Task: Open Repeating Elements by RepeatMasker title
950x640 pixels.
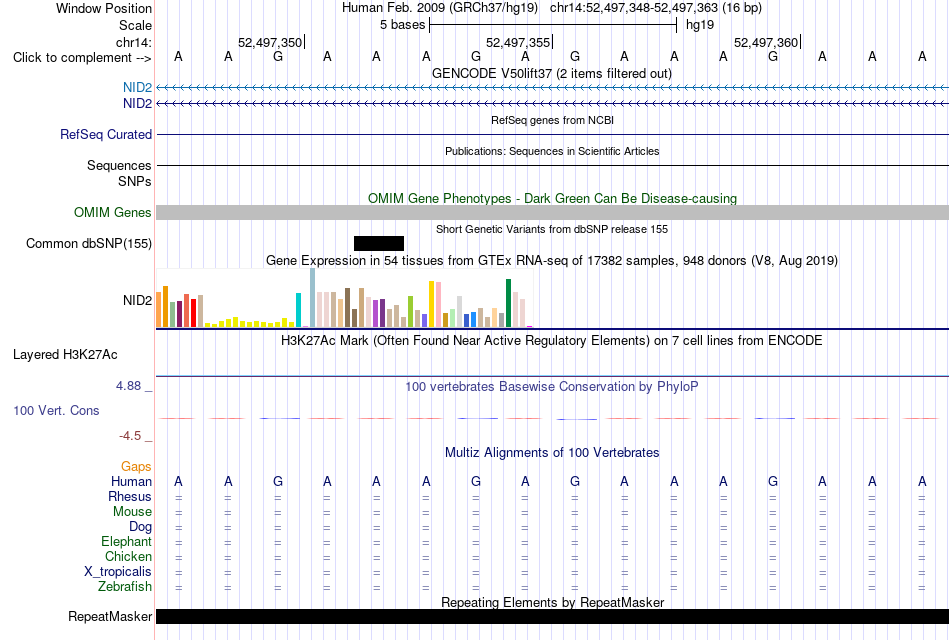Action: tap(553, 602)
